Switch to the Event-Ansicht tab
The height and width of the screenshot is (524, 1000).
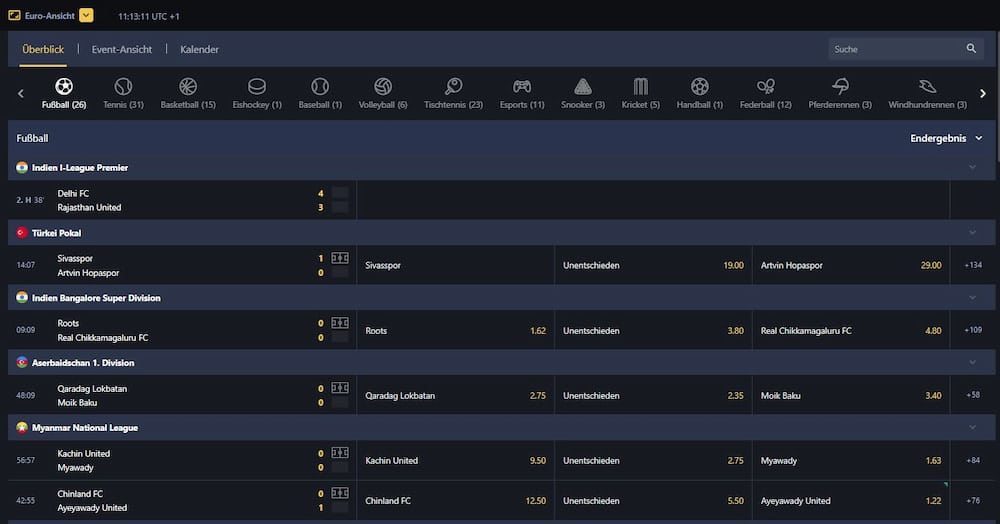pos(122,49)
